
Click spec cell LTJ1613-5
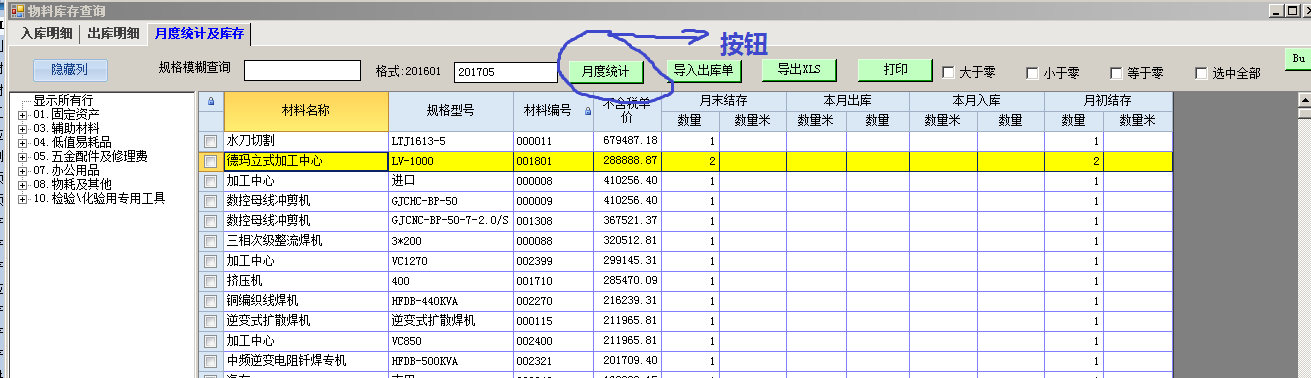coord(450,141)
